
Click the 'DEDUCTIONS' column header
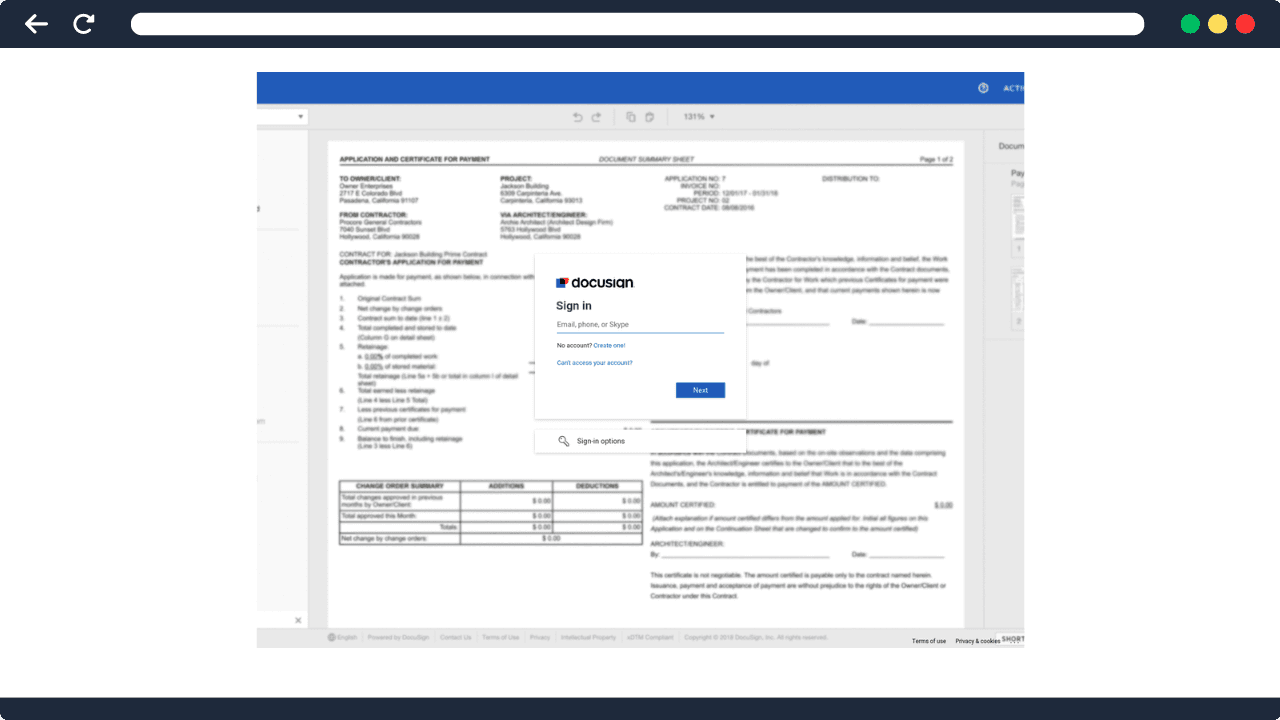point(597,486)
